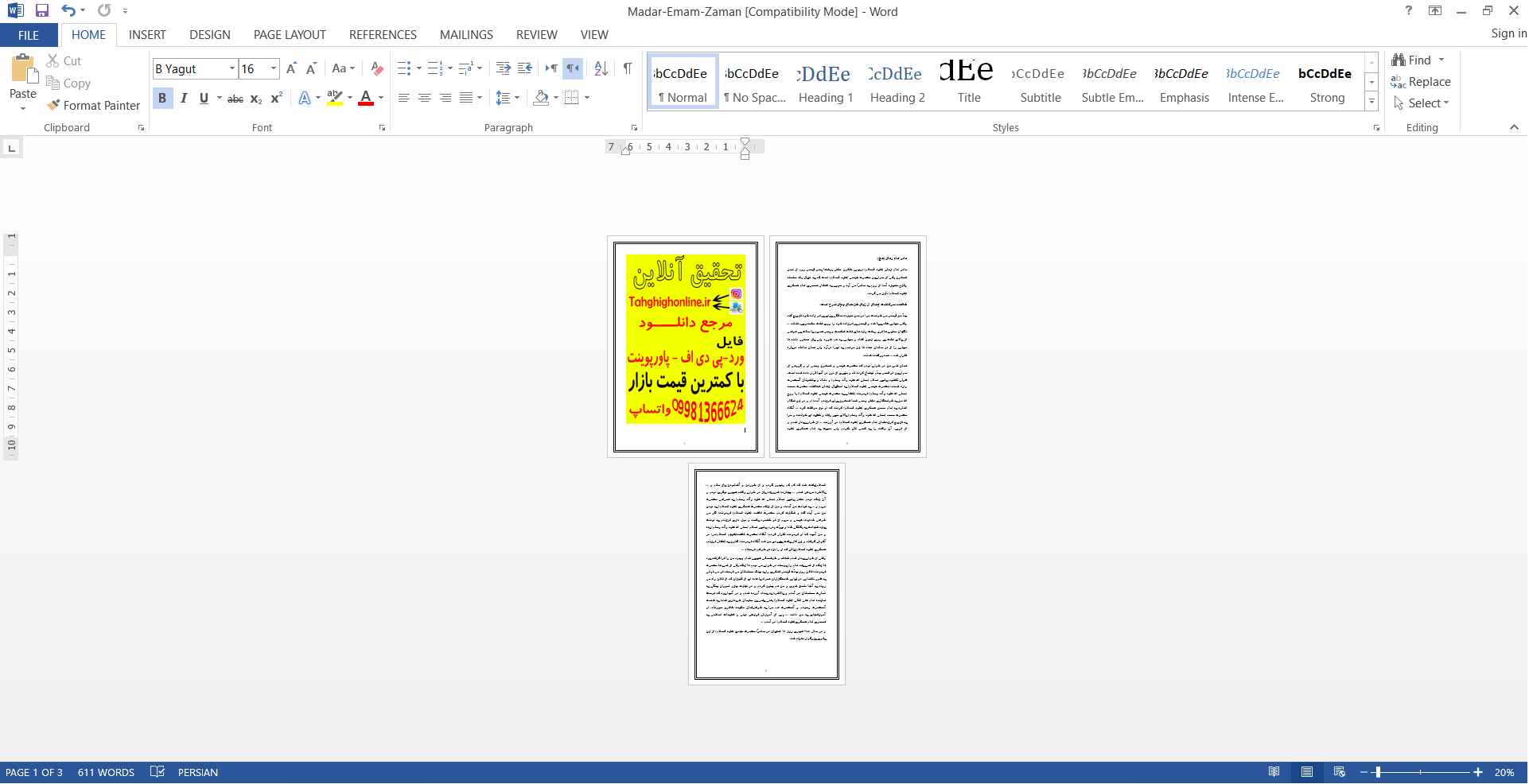This screenshot has width=1529, height=784.
Task: Align text left
Action: 404,99
